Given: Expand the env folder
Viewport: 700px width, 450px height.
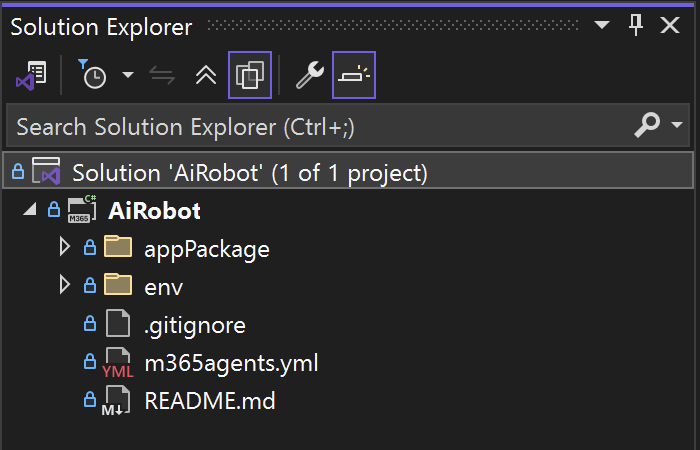Looking at the screenshot, I should [x=65, y=284].
